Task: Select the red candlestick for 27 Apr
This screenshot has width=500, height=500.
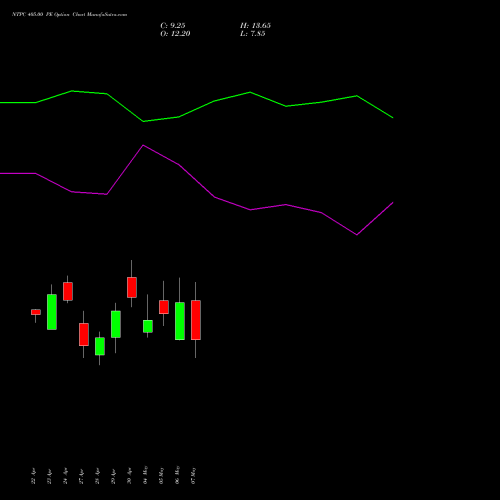Action: click(84, 334)
